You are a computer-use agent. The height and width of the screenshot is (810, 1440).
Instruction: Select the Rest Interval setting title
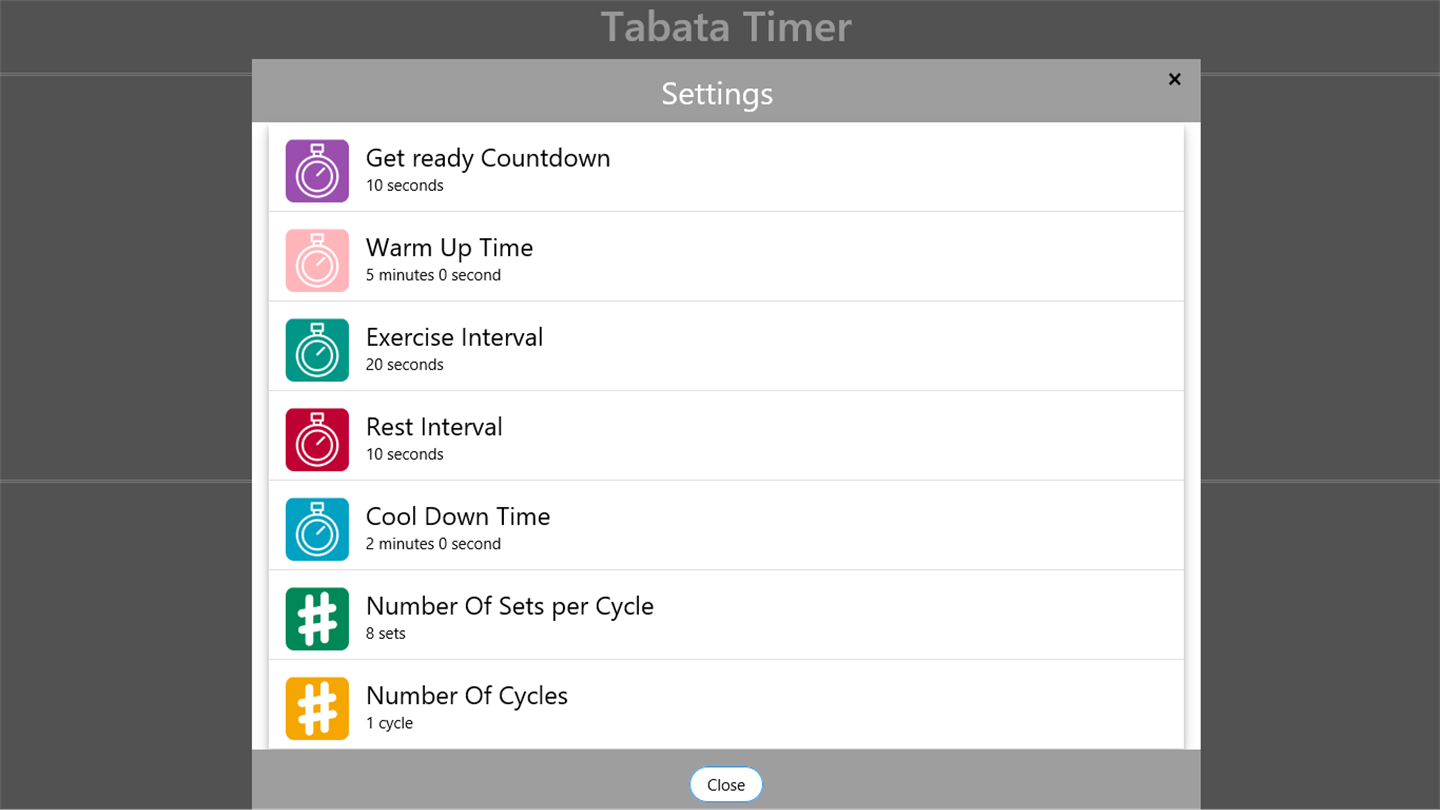click(x=434, y=427)
